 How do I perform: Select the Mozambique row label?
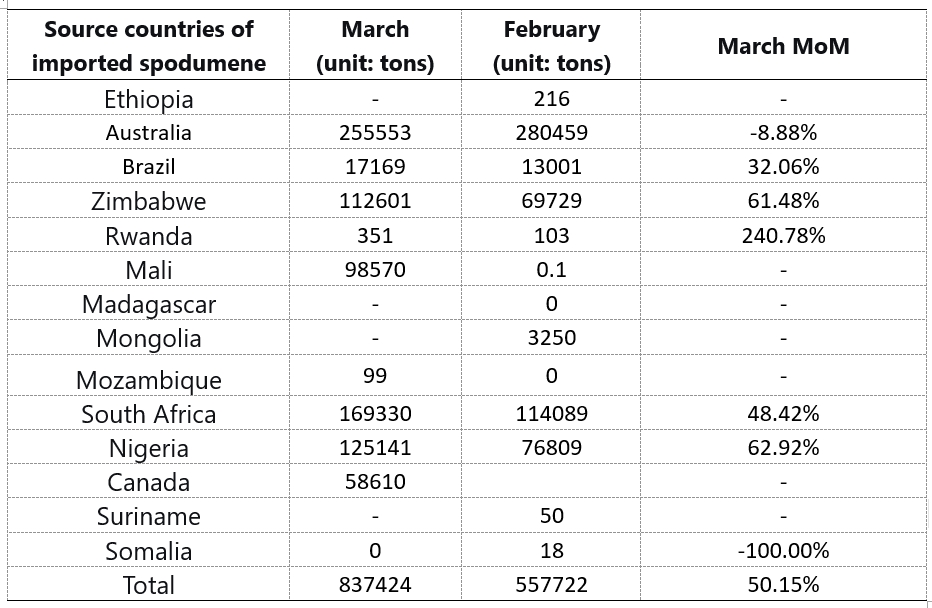tap(149, 380)
